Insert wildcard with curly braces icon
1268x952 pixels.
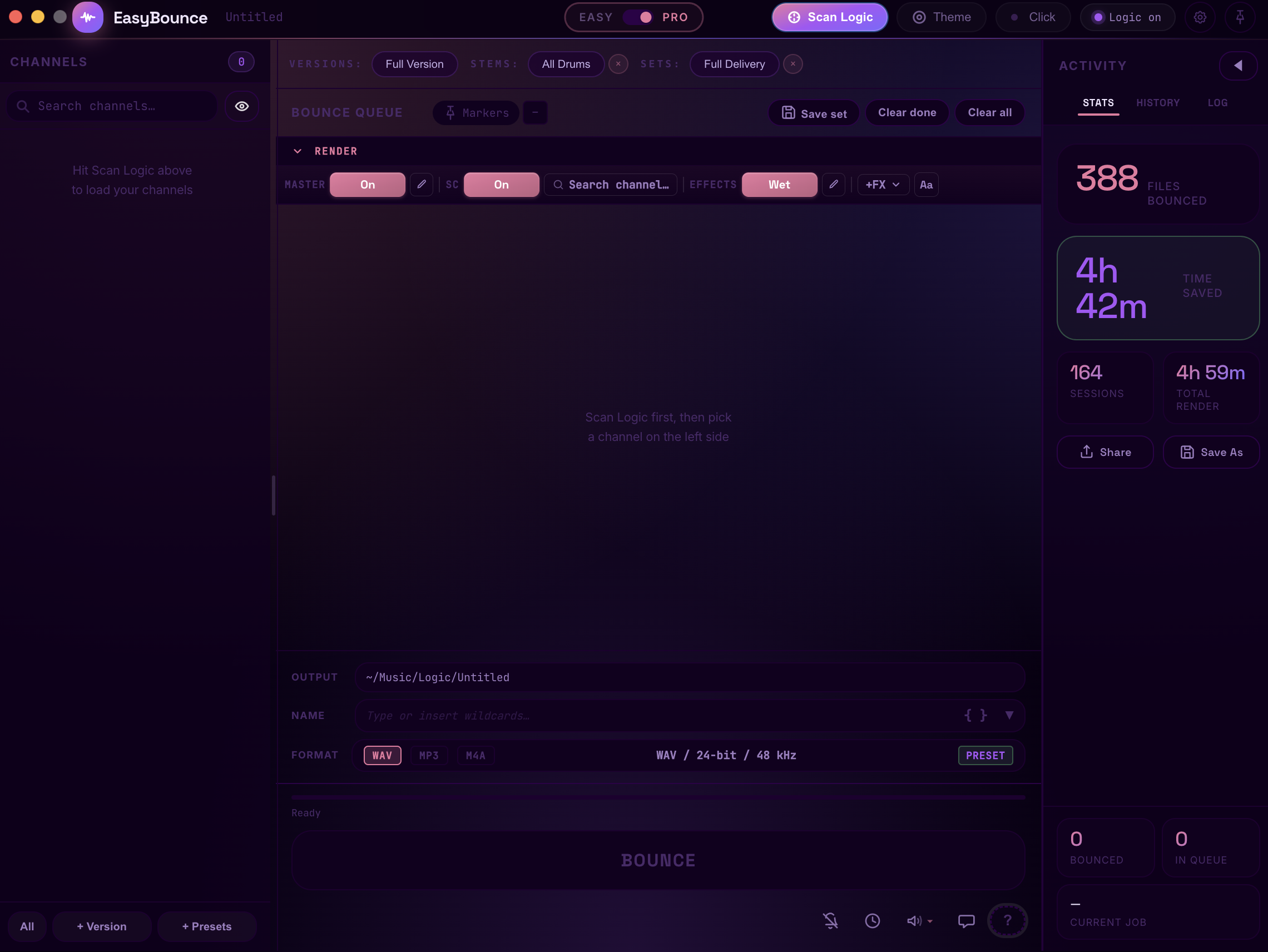(x=975, y=715)
